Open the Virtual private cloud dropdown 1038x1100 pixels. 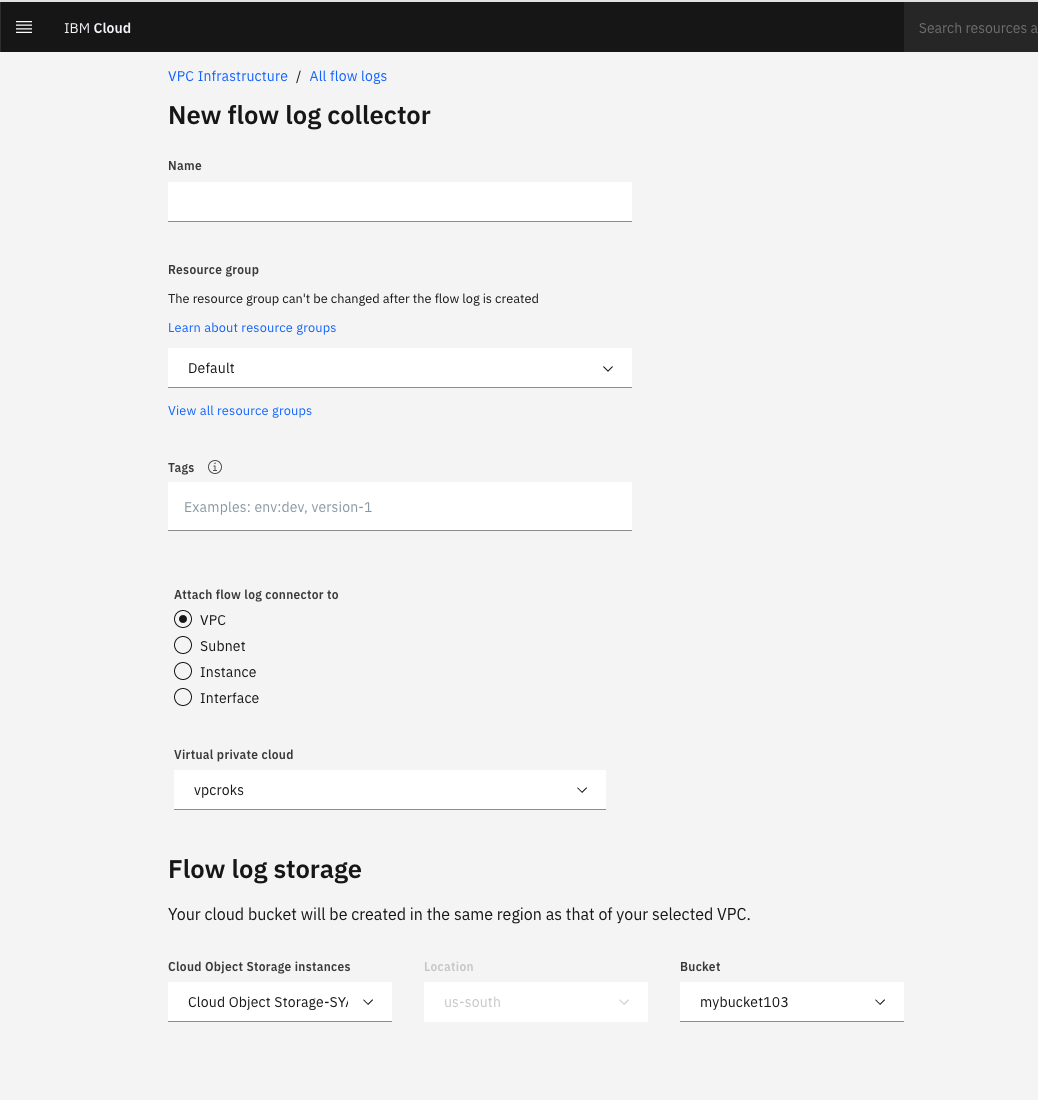(389, 790)
